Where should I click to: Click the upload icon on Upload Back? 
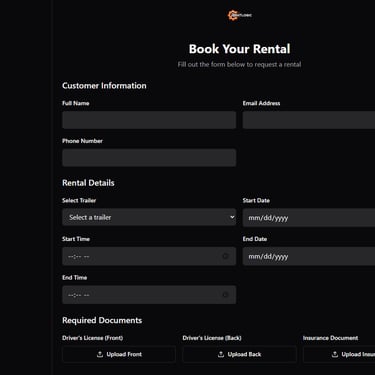[x=221, y=354]
